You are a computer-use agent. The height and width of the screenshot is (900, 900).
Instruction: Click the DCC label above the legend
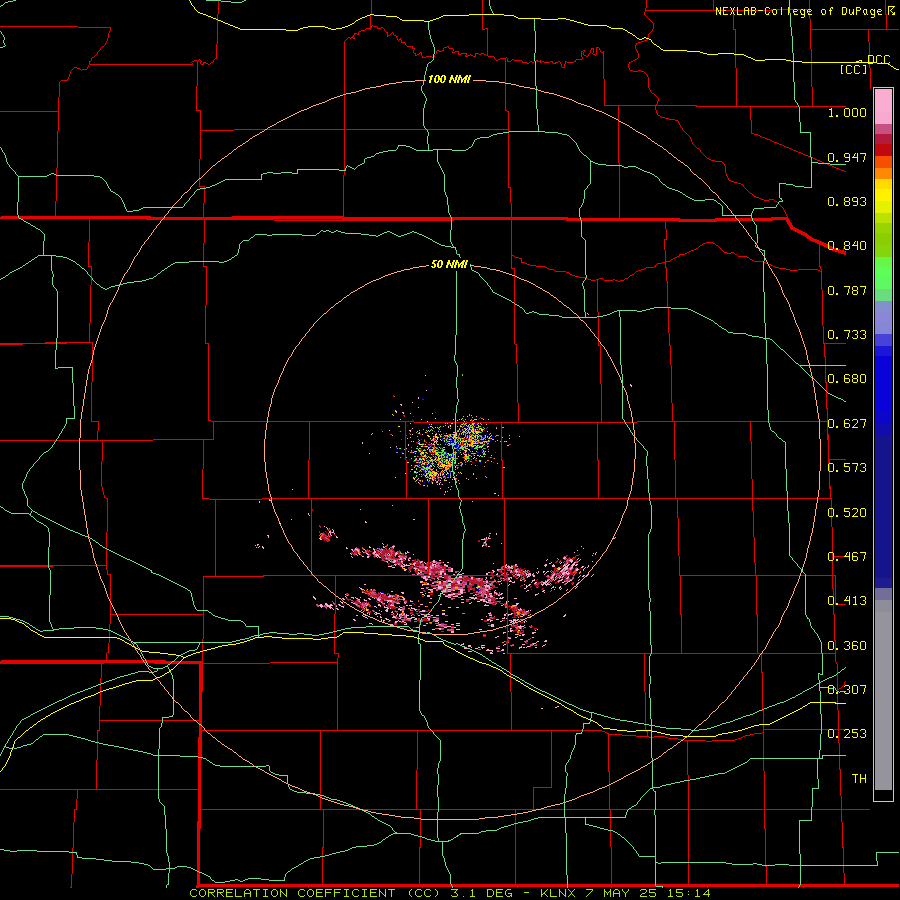pos(878,60)
